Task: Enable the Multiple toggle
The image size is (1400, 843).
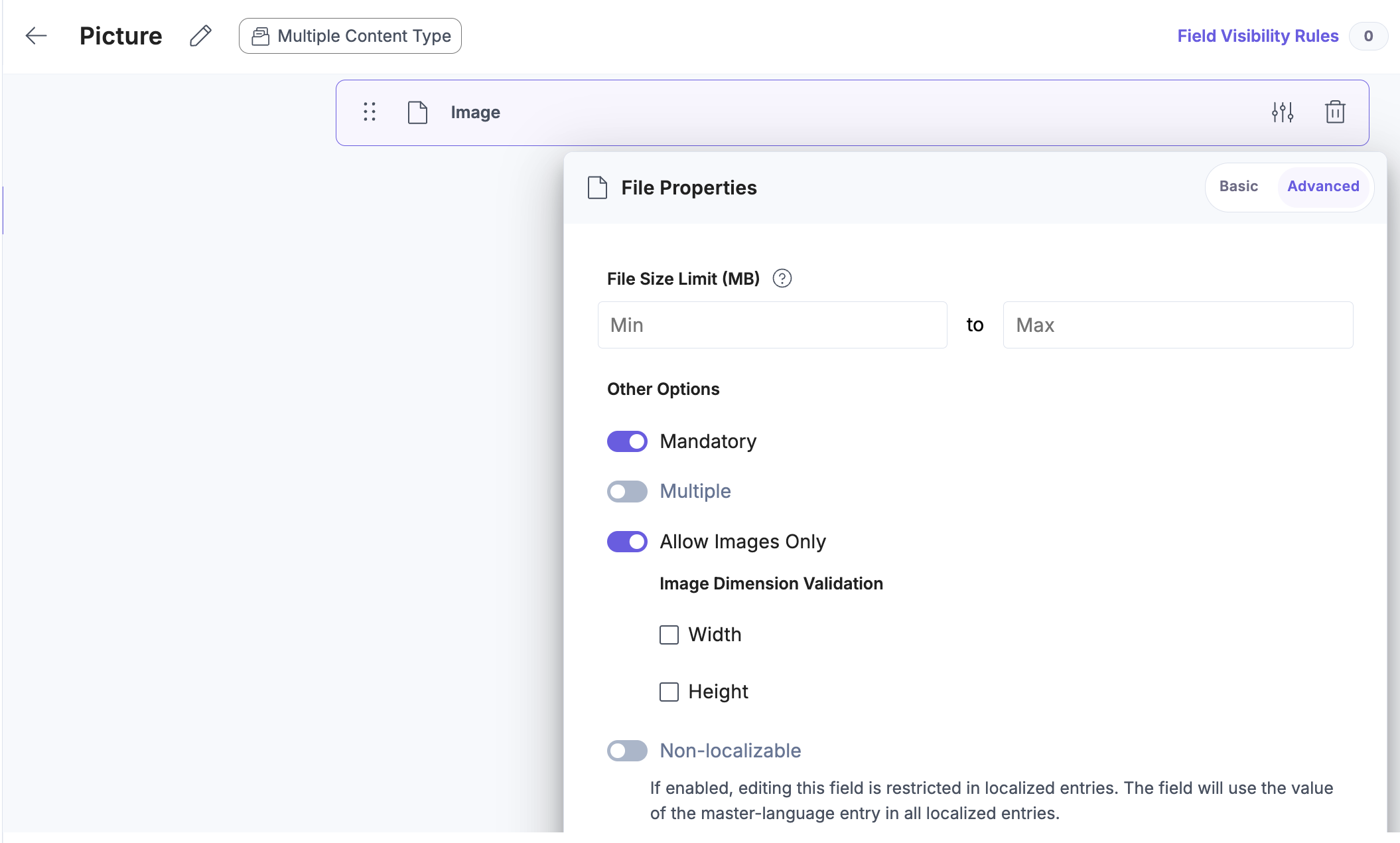Action: (627, 491)
